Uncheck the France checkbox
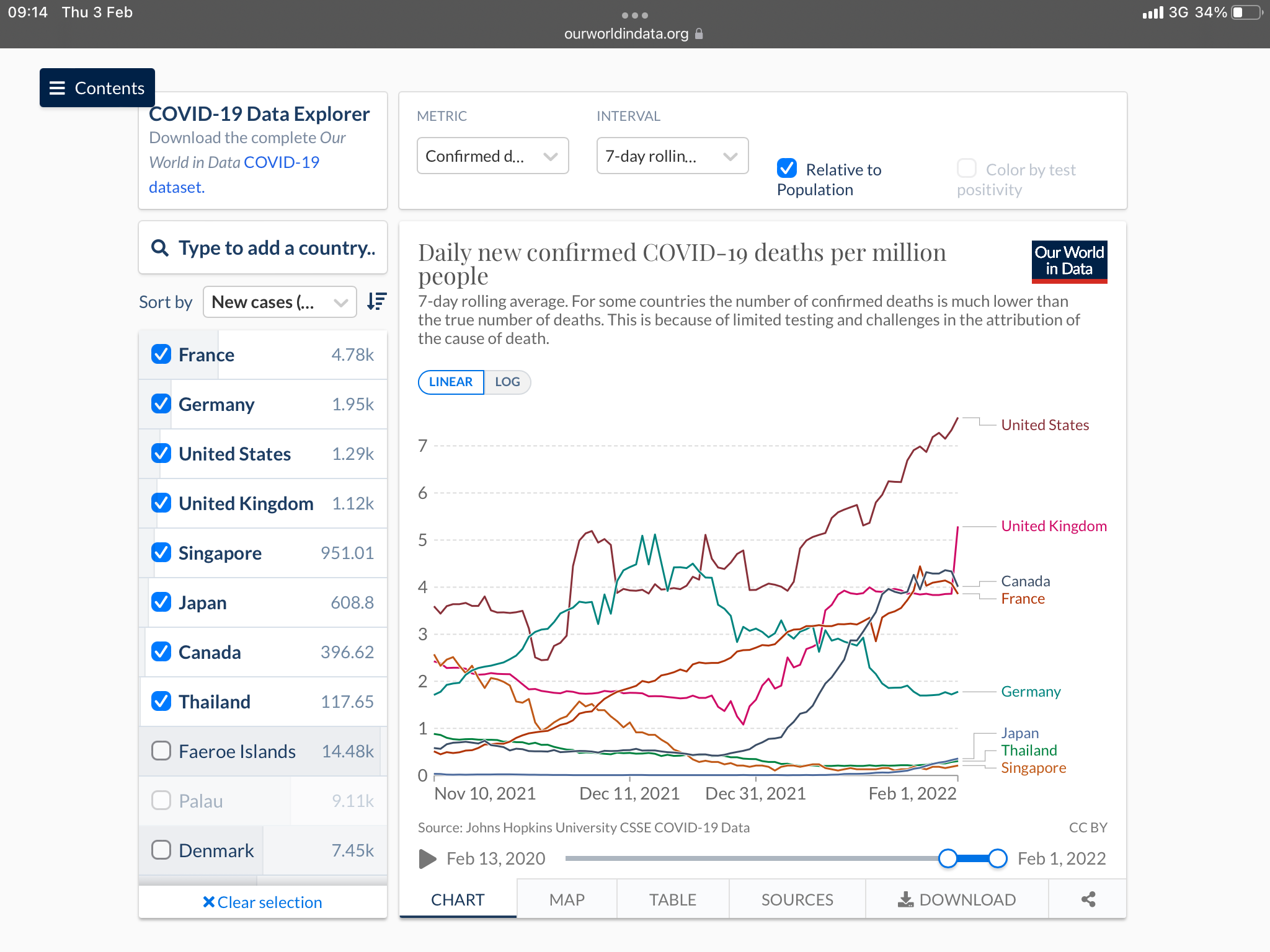This screenshot has height=952, width=1270. click(161, 355)
